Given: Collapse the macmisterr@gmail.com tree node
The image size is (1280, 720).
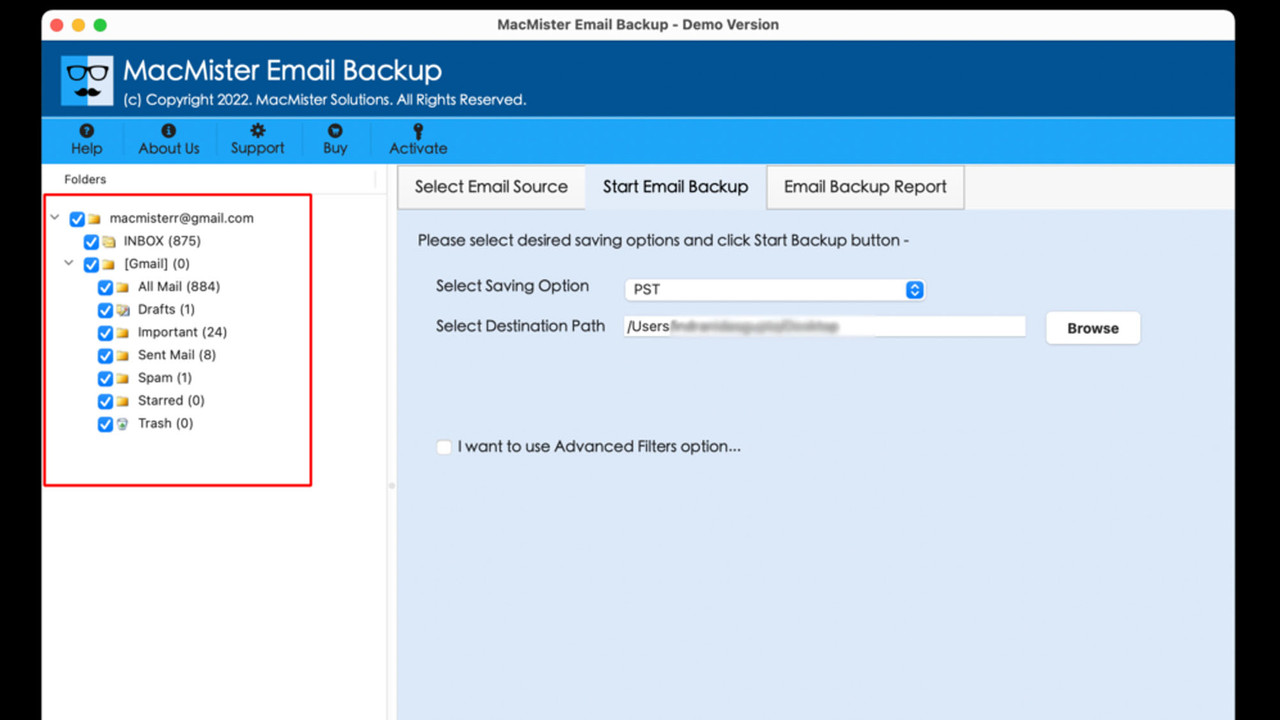Looking at the screenshot, I should pyautogui.click(x=55, y=217).
